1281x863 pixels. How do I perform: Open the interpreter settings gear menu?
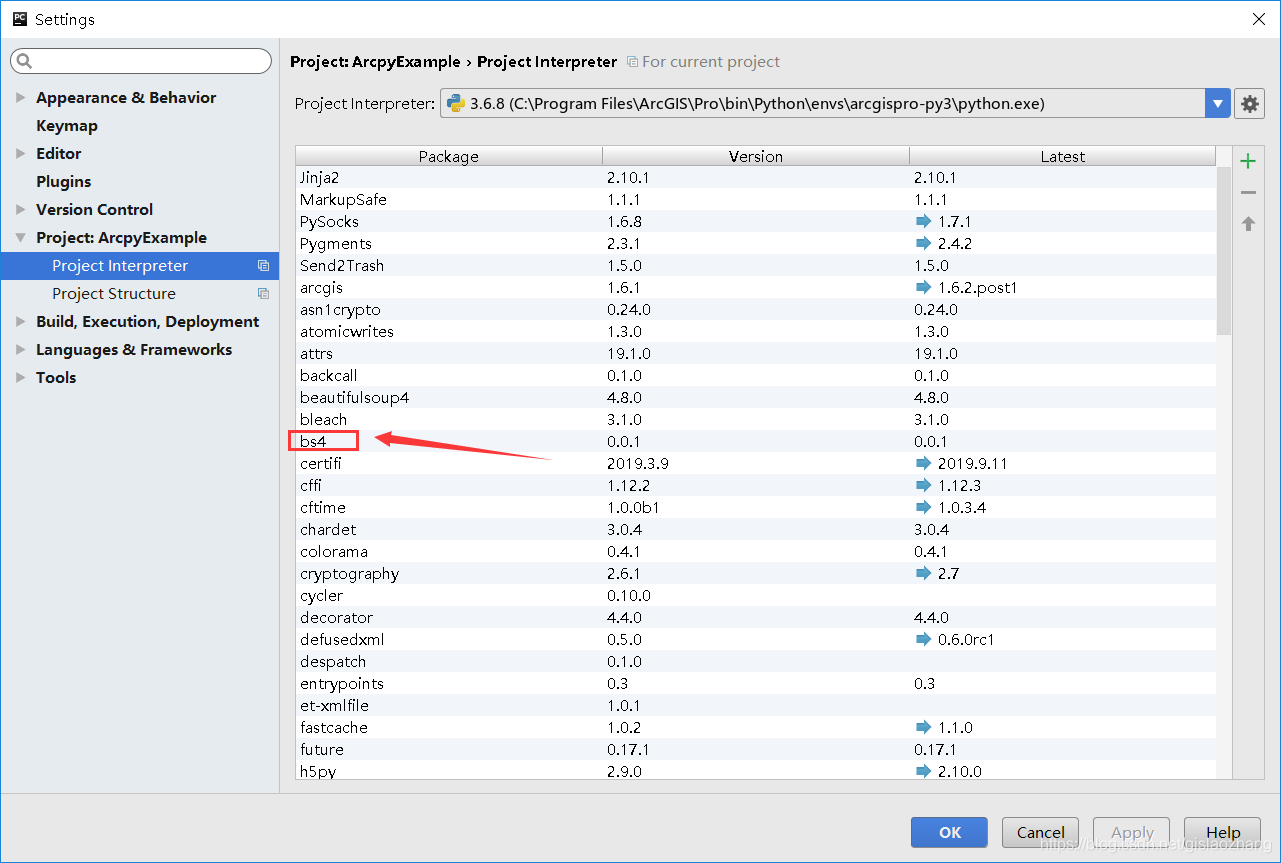(x=1249, y=103)
